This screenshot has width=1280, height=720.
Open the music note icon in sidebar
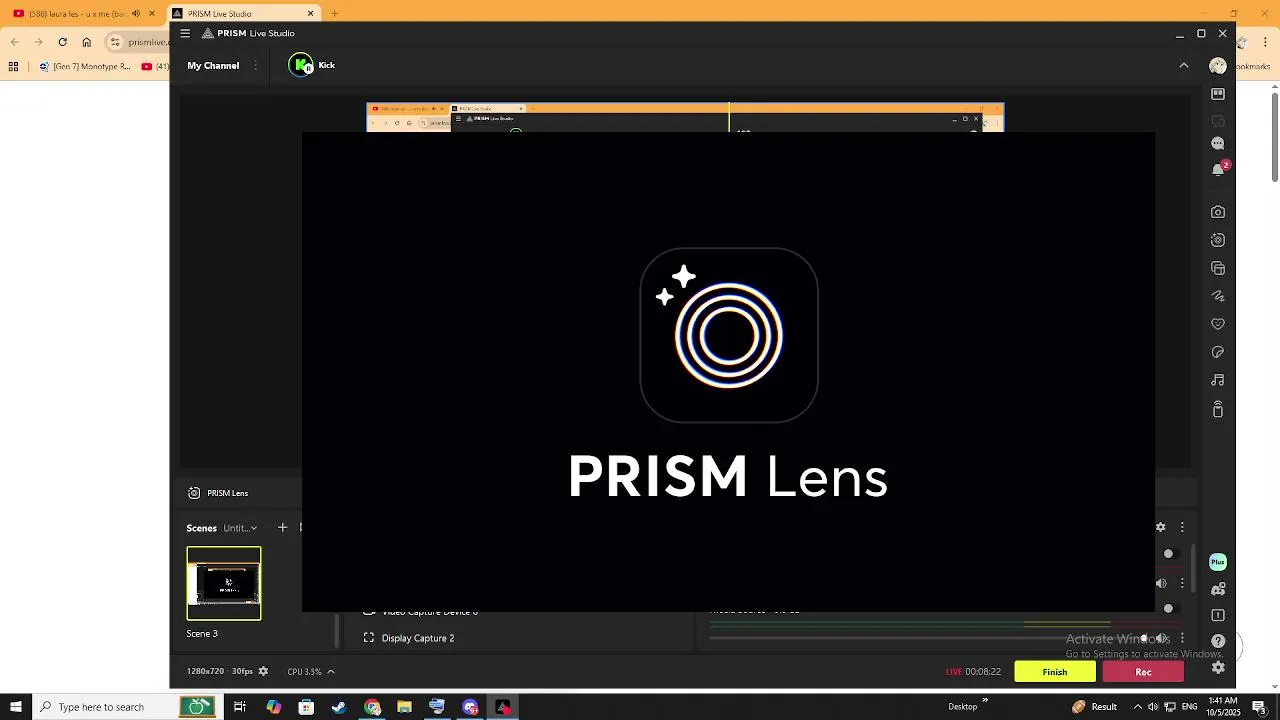click(x=1218, y=380)
